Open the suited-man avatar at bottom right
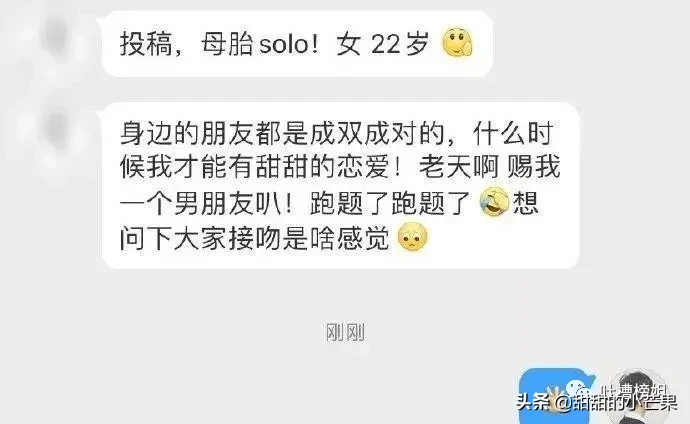 (x=641, y=396)
